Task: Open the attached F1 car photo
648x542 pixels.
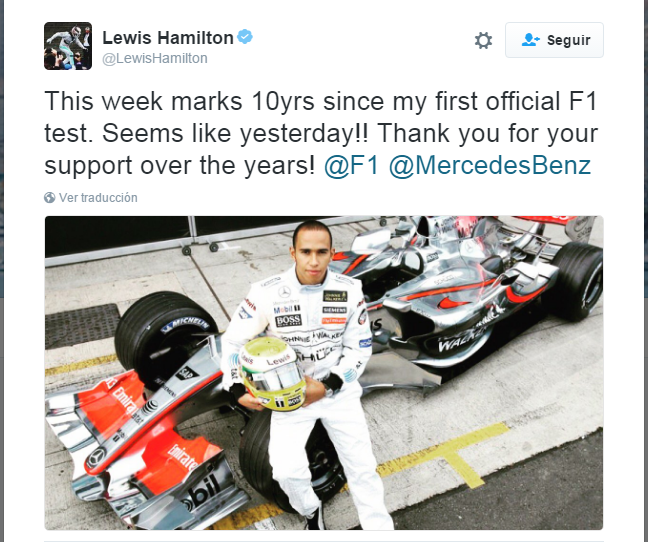Action: 324,373
